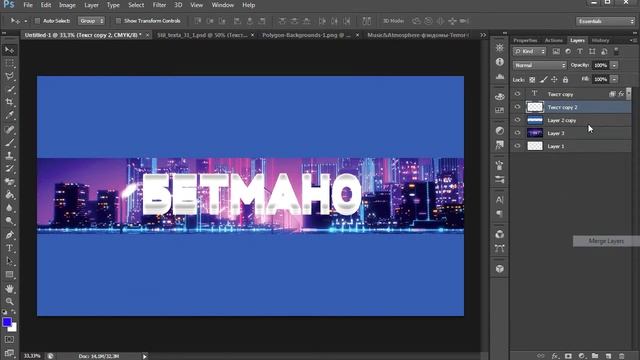
Task: Enable Show Transform Controls checkbox
Action: [118, 21]
